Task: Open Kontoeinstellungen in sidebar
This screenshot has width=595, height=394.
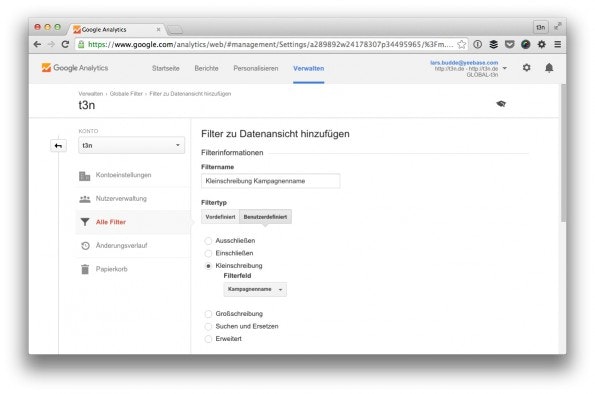Action: pyautogui.click(x=123, y=175)
